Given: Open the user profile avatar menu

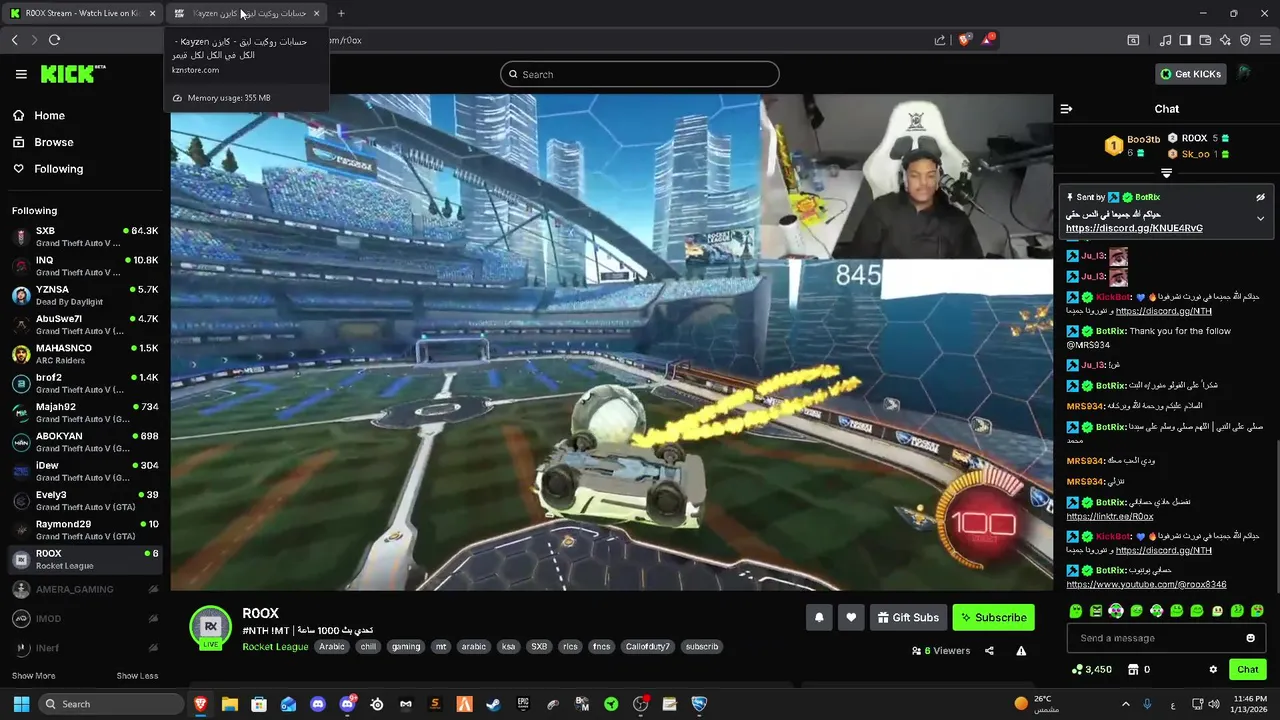Looking at the screenshot, I should [1245, 73].
